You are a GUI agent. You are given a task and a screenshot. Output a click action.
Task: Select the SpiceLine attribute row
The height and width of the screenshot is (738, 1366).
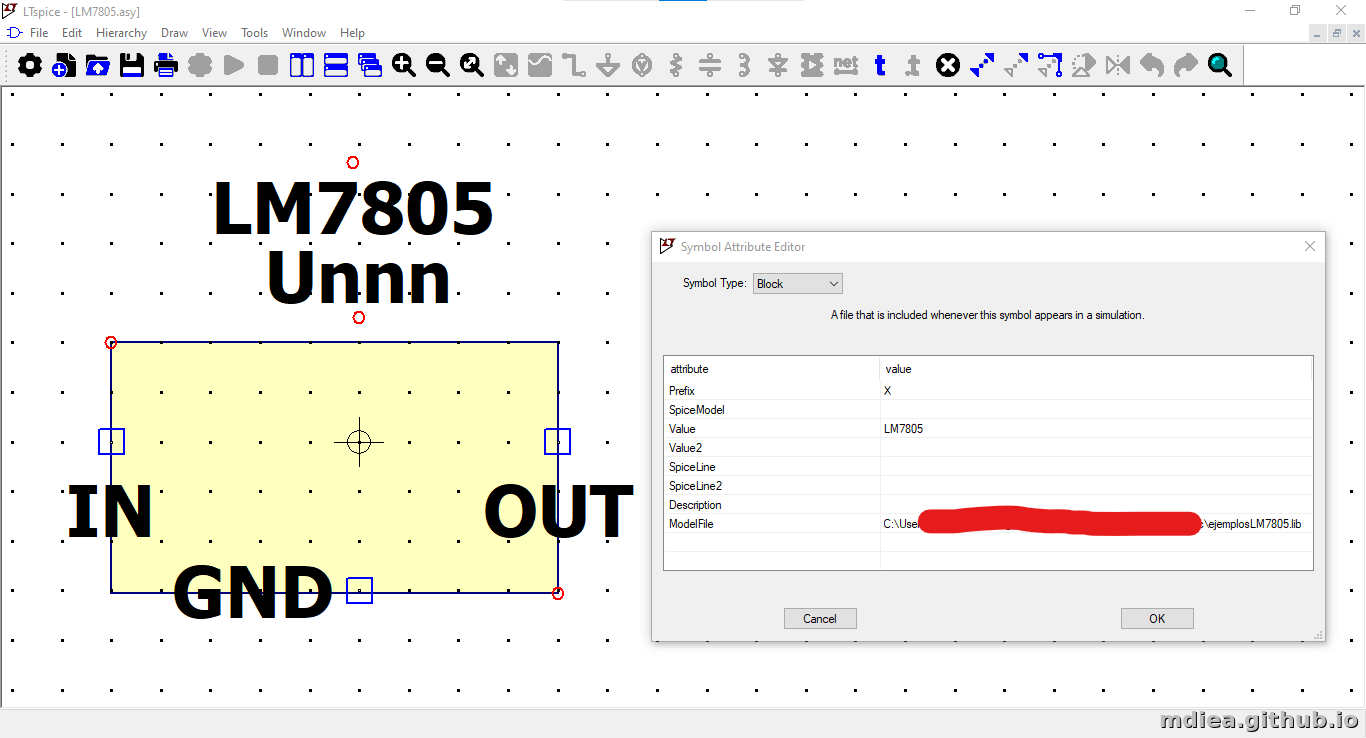[988, 467]
